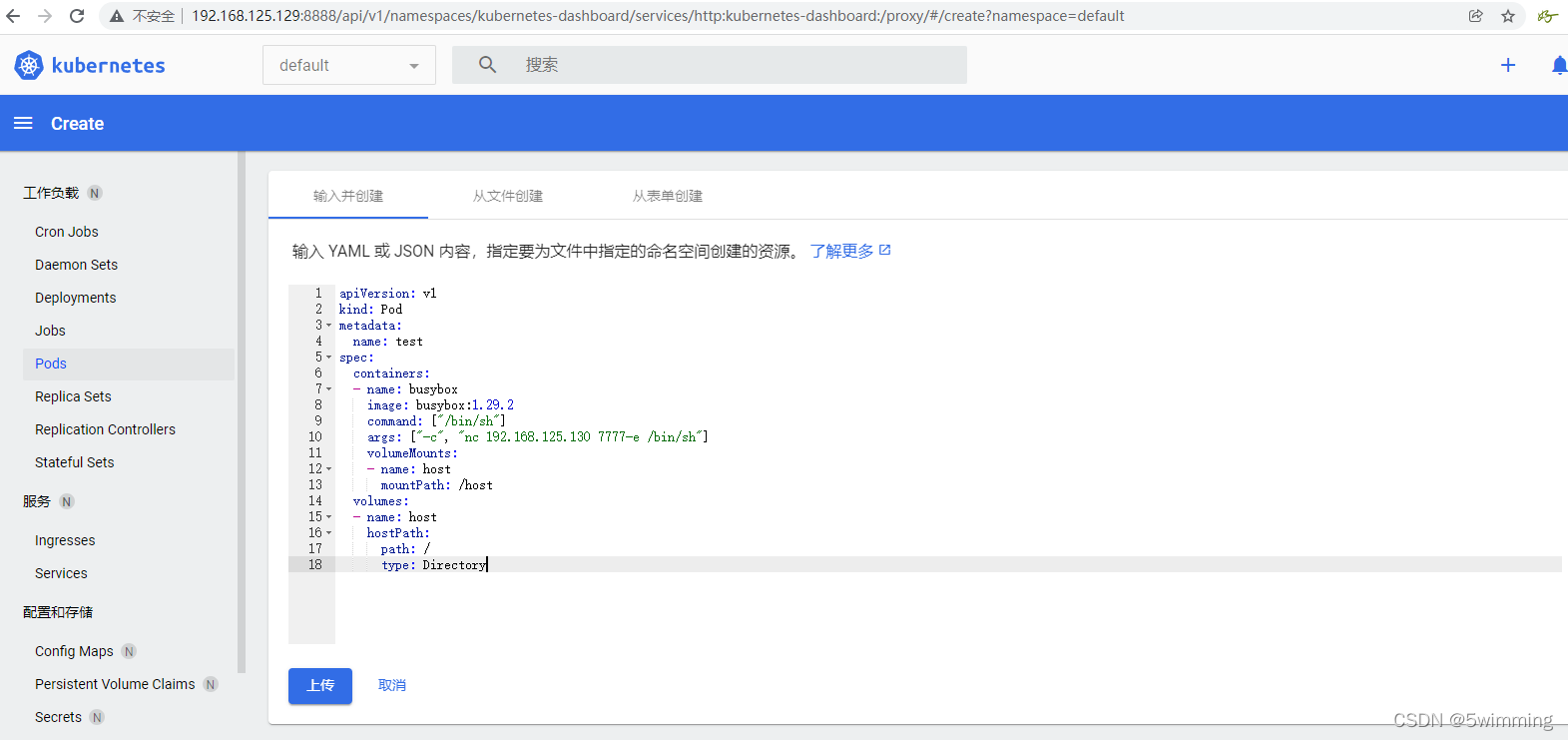
Task: Switch to the 输入并创建 tab
Action: point(348,196)
